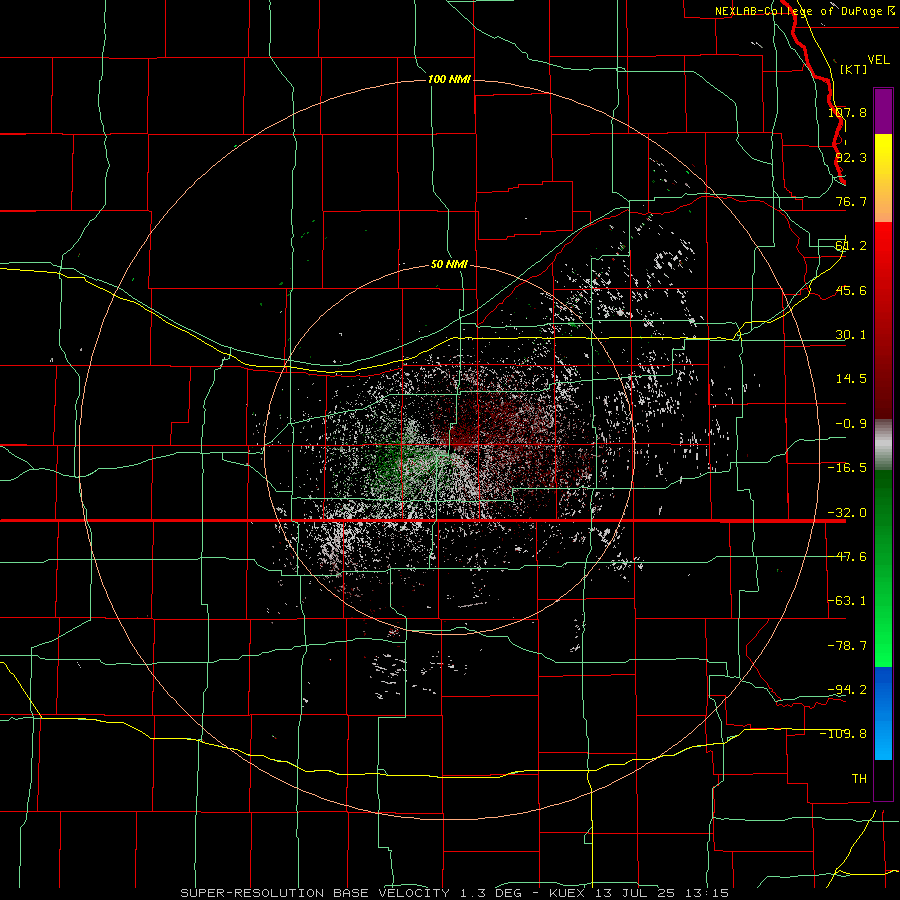Screen dimensions: 900x900
Task: Click the 76.7 velocity scale value
Action: coord(851,201)
